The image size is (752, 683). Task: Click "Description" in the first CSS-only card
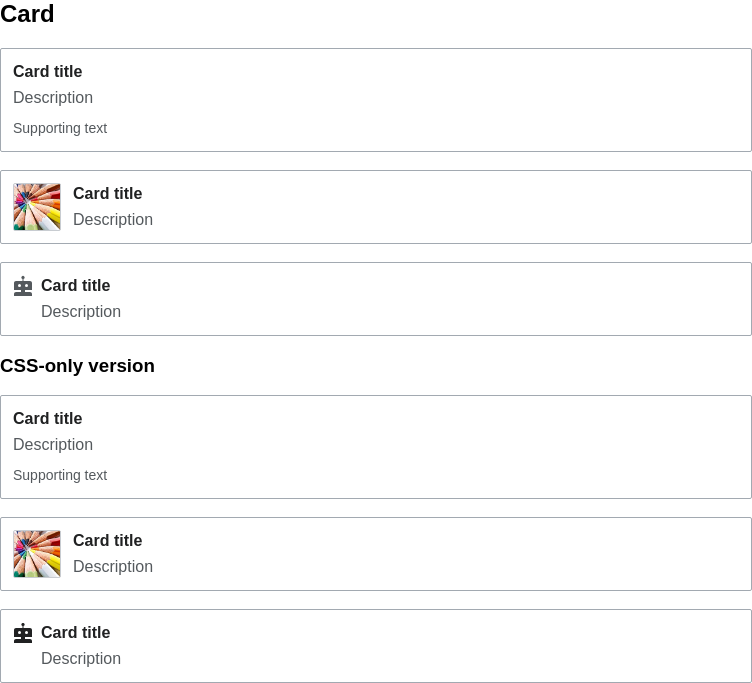(53, 444)
